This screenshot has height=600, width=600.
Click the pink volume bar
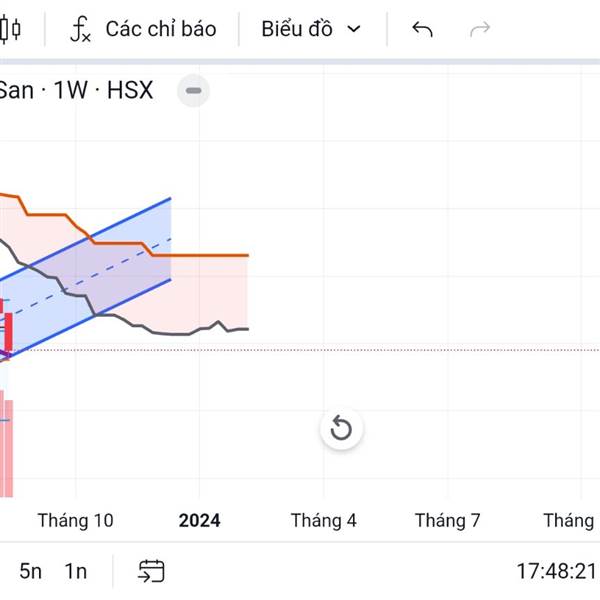pyautogui.click(x=8, y=448)
